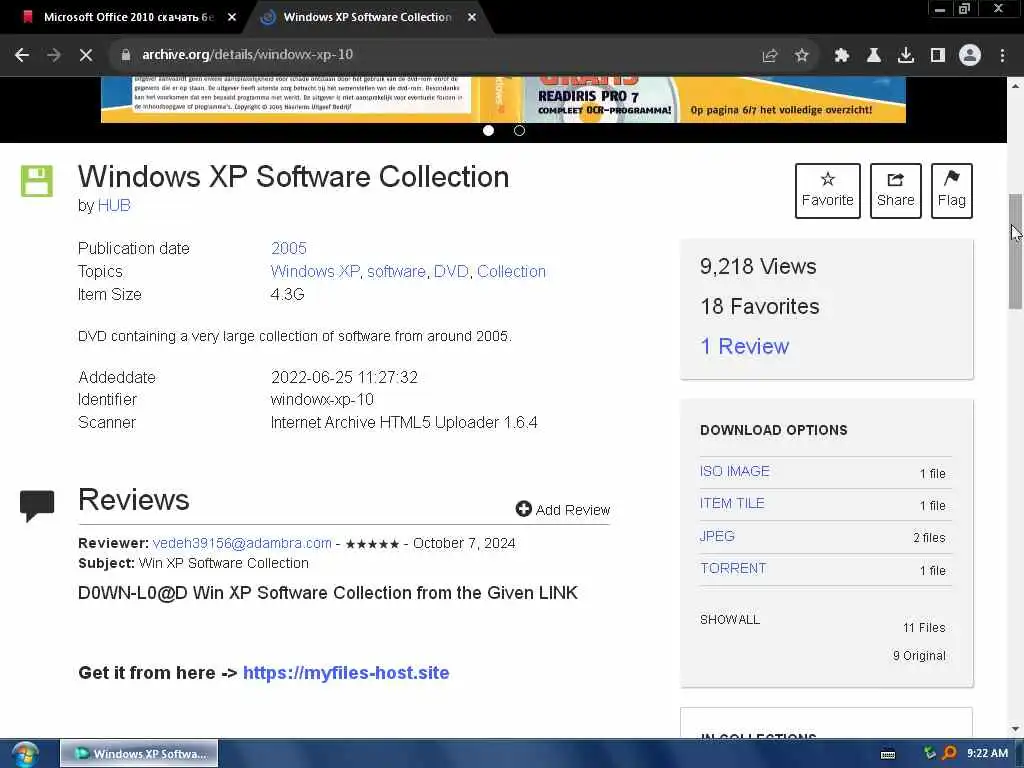
Task: Open the DVD topic link
Action: click(x=451, y=272)
